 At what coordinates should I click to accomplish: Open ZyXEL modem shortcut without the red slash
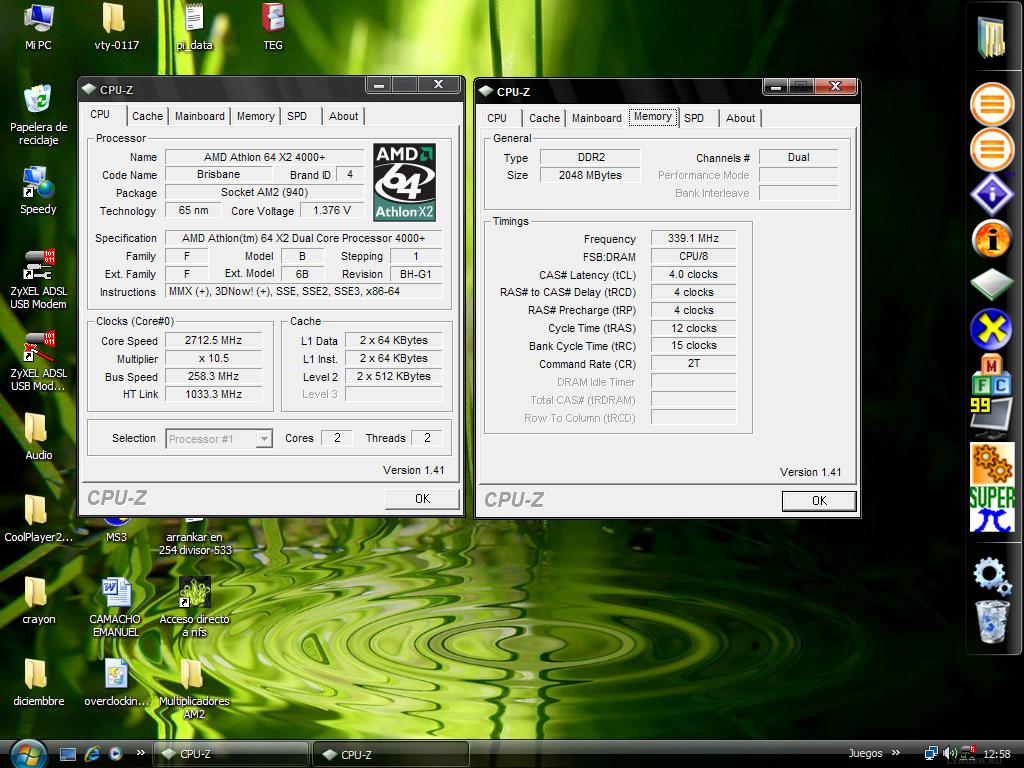click(x=38, y=280)
